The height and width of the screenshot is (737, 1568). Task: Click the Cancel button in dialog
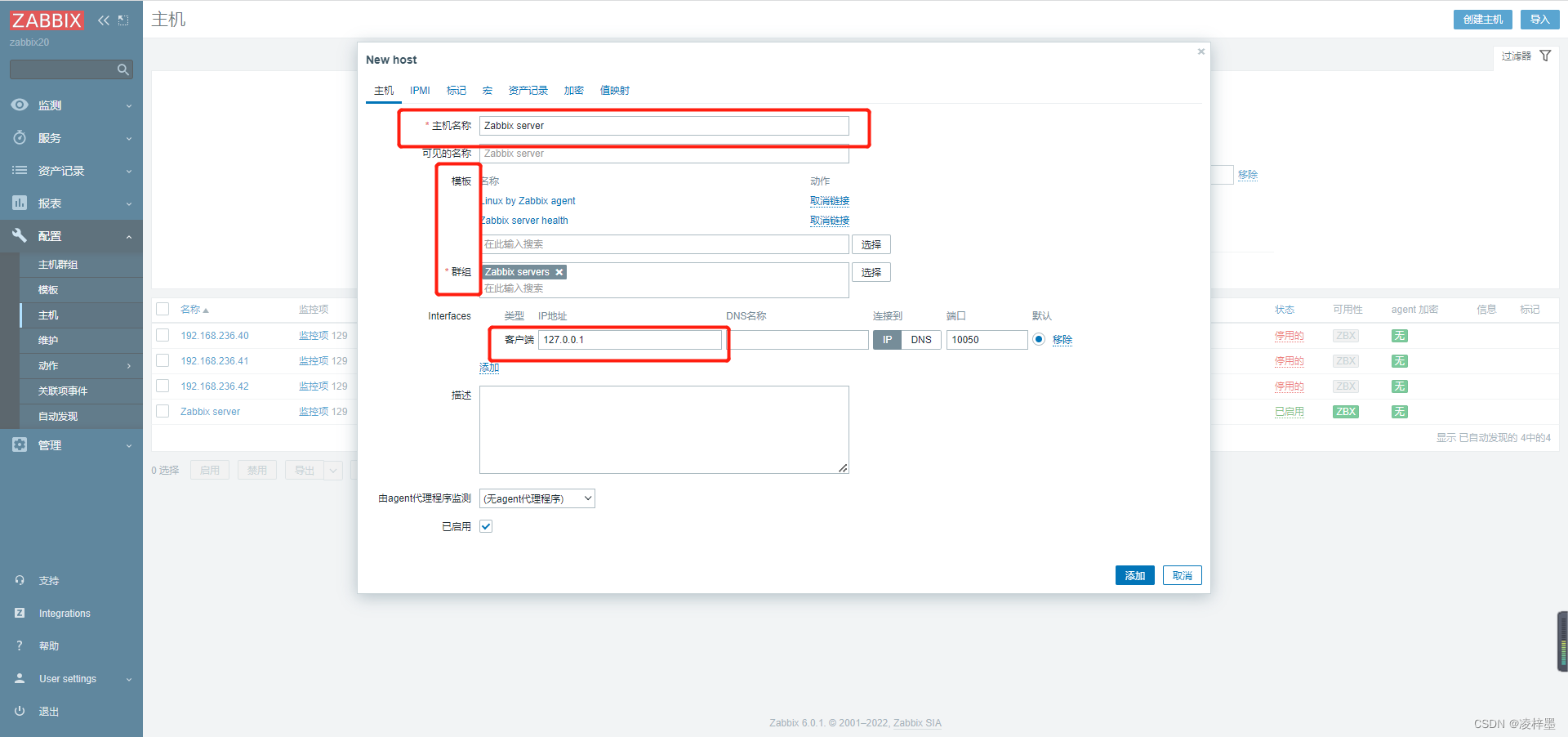click(1183, 575)
